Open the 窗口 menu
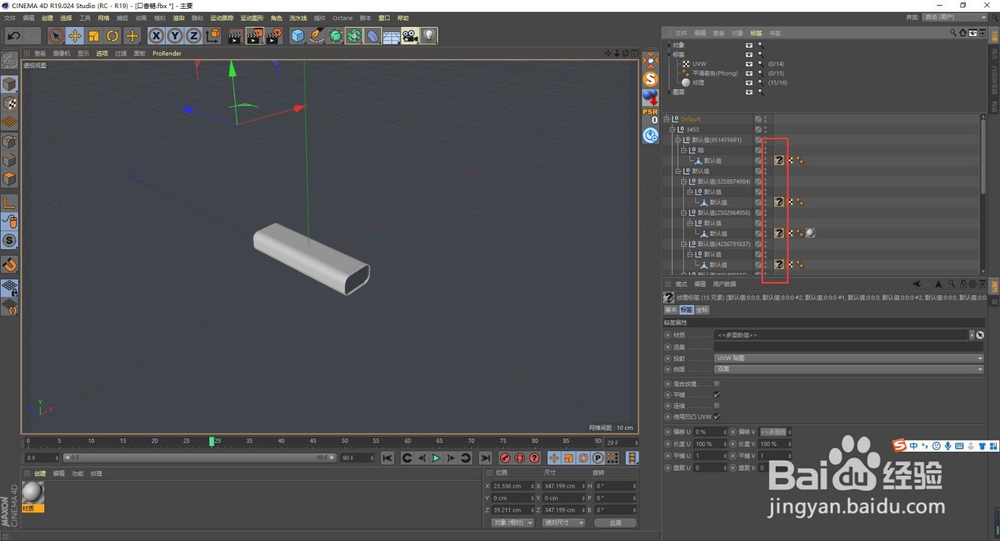Image resolution: width=1000 pixels, height=541 pixels. (384, 18)
